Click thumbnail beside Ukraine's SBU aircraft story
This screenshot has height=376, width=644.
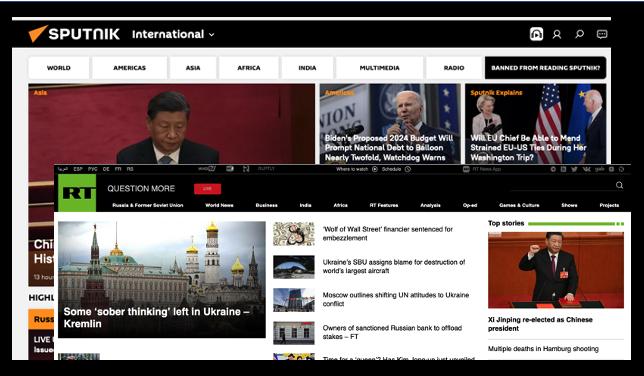(294, 267)
